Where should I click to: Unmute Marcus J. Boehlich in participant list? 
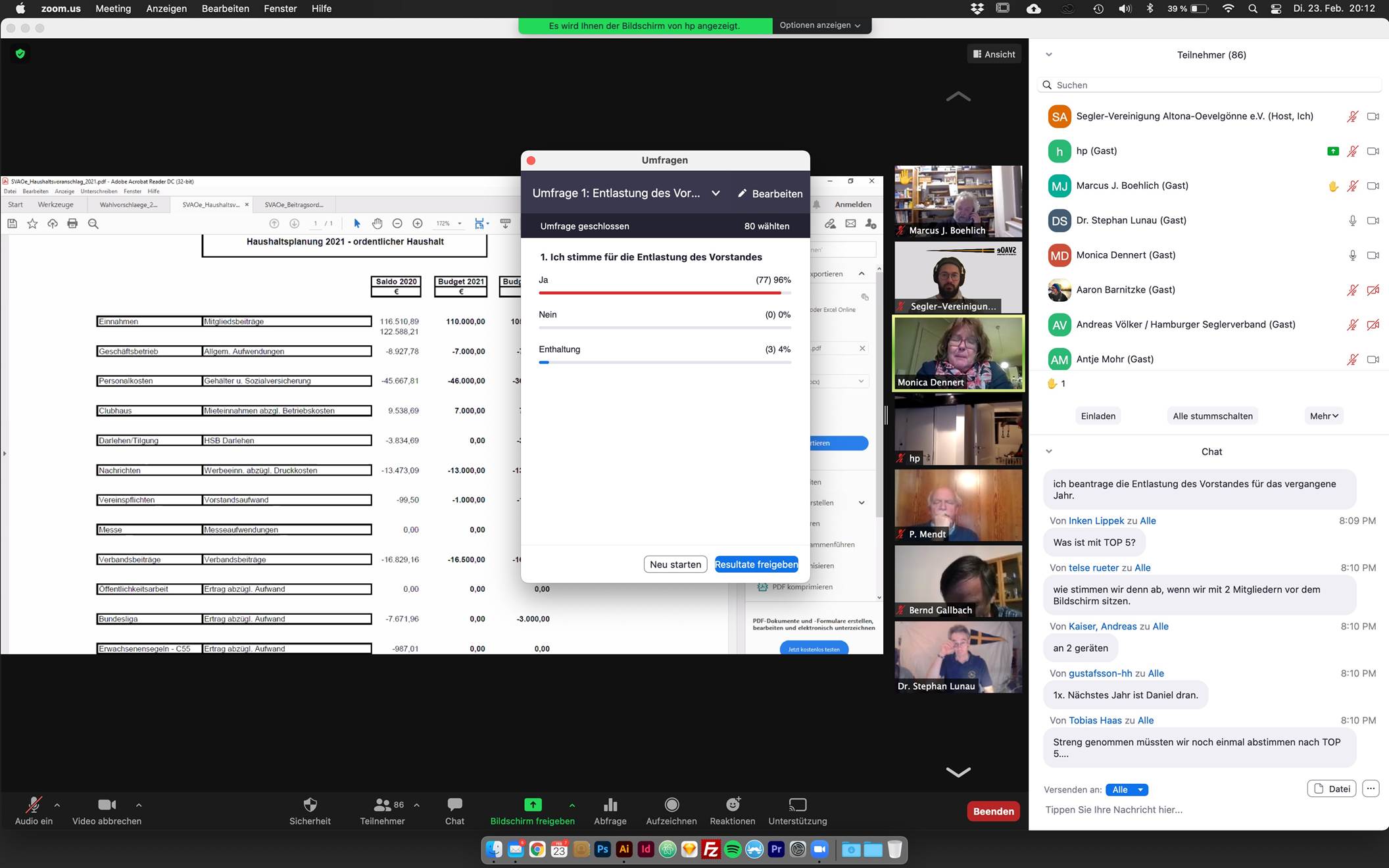tap(1352, 186)
